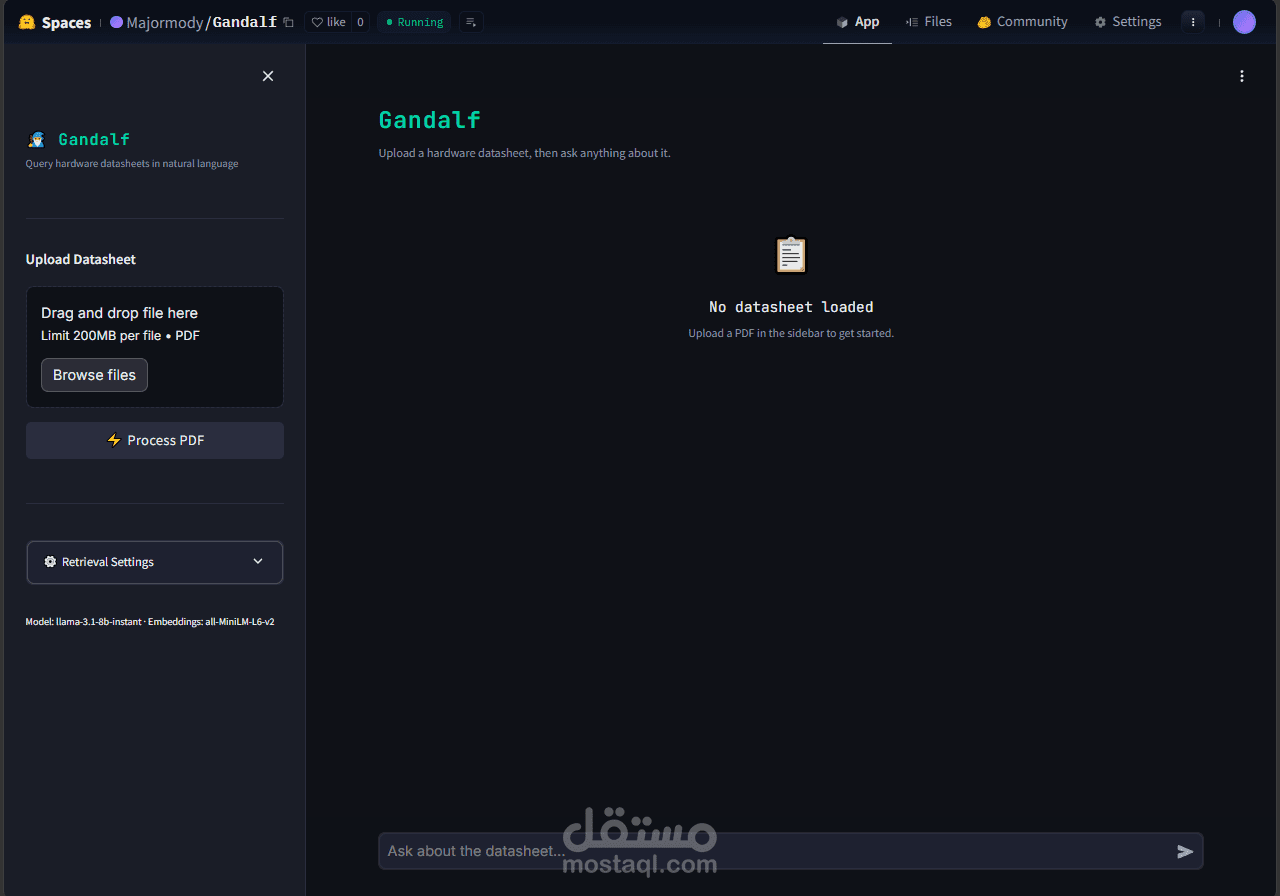Open the Community tab
The width and height of the screenshot is (1280, 896).
coord(1022,22)
